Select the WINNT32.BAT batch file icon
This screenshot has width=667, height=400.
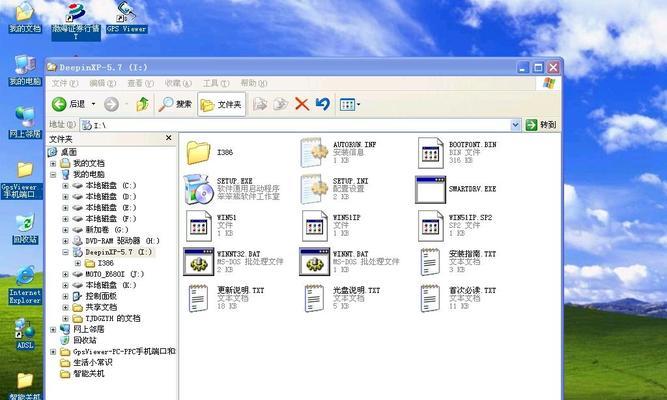(x=199, y=262)
